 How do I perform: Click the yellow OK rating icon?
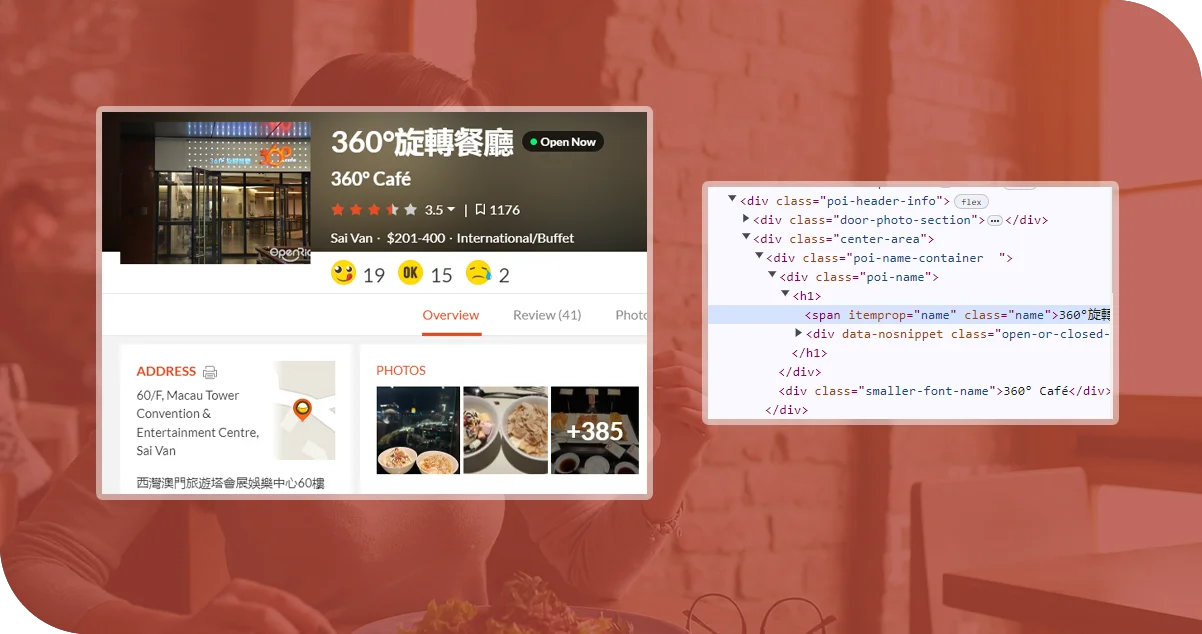410,273
